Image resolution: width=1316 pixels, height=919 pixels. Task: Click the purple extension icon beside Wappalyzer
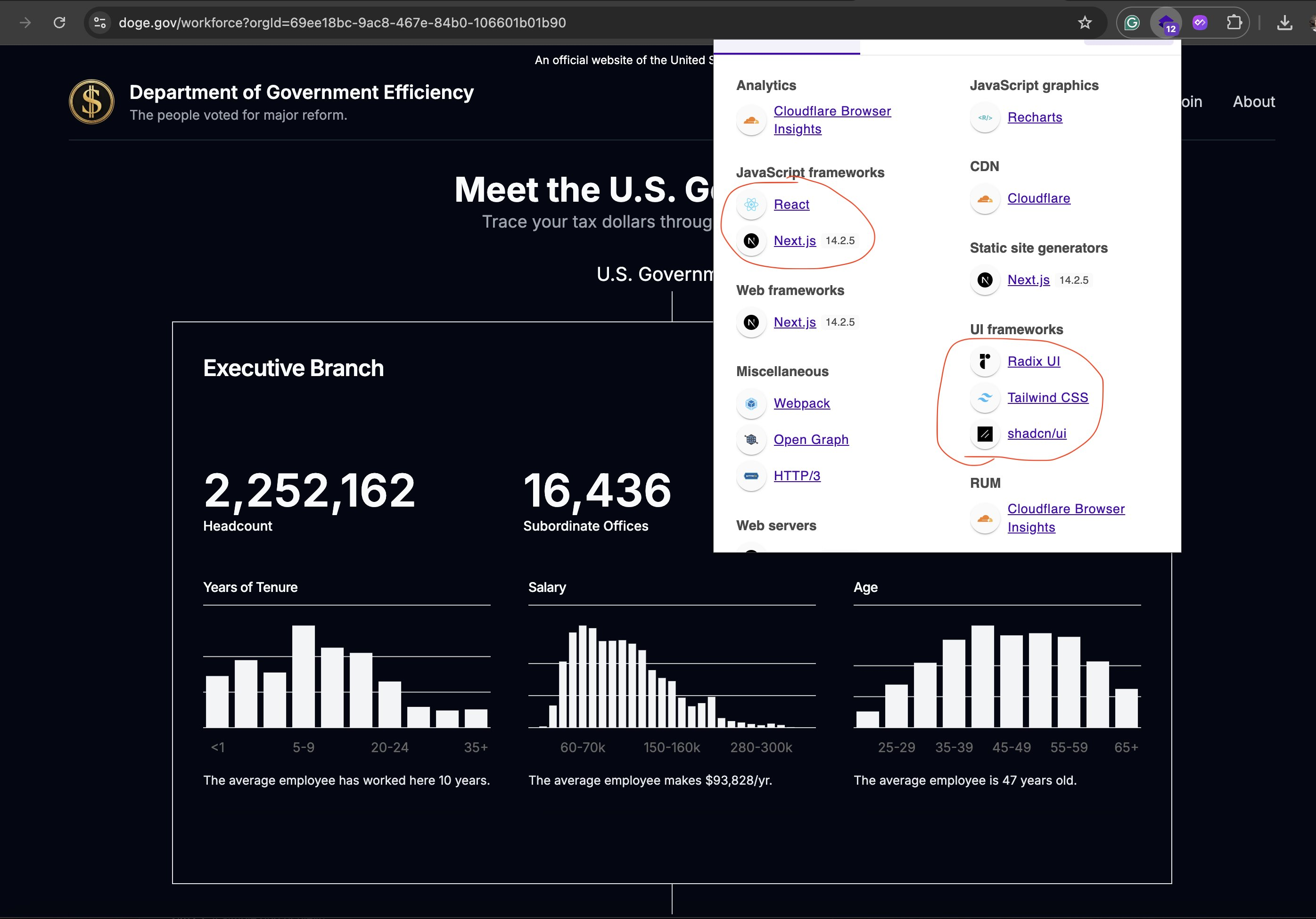tap(1200, 22)
